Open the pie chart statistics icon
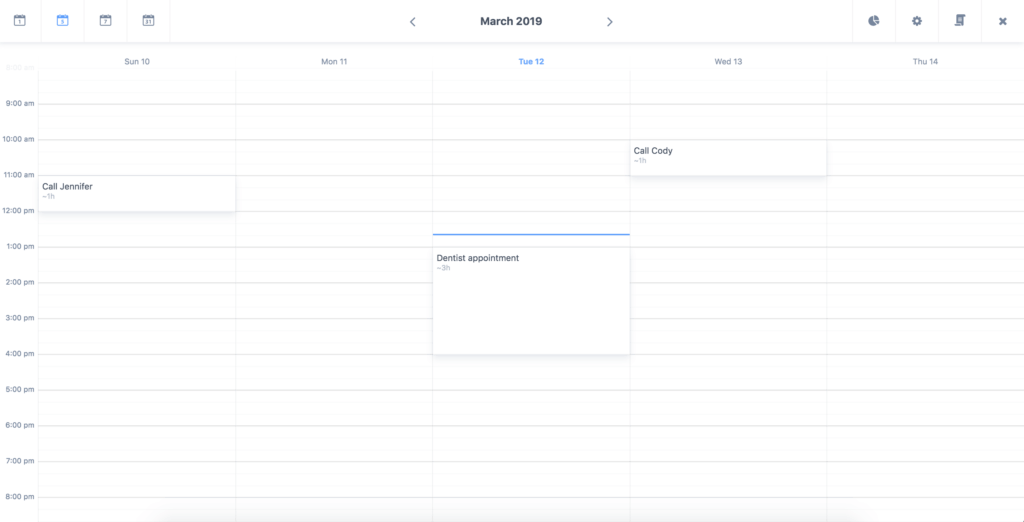The width and height of the screenshot is (1024, 522). click(x=874, y=21)
